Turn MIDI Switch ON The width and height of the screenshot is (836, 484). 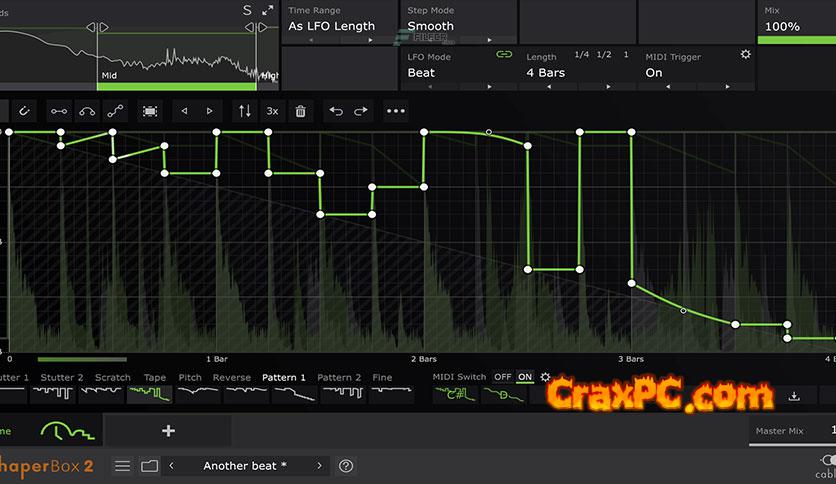pyautogui.click(x=525, y=377)
